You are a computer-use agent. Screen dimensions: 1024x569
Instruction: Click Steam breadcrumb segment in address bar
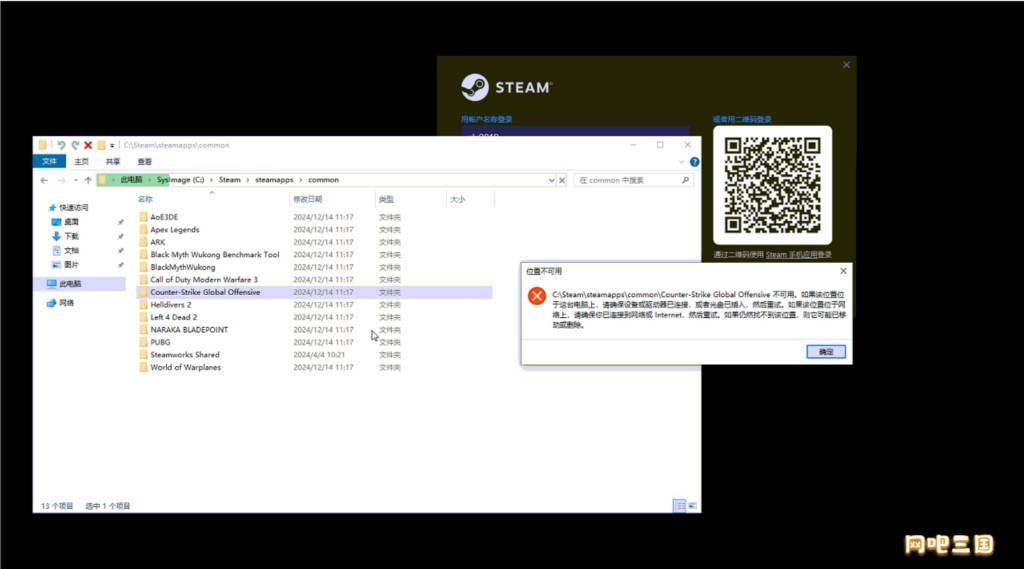(229, 180)
